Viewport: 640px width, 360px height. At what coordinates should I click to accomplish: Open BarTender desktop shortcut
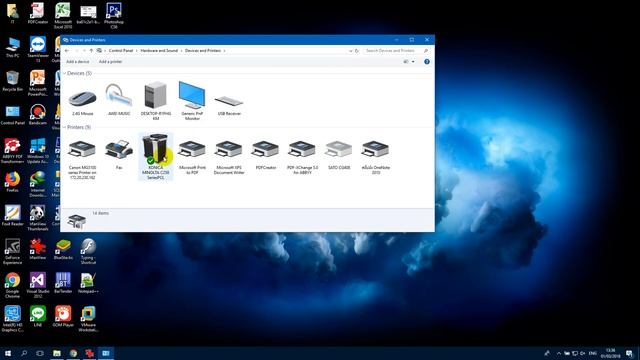click(63, 282)
